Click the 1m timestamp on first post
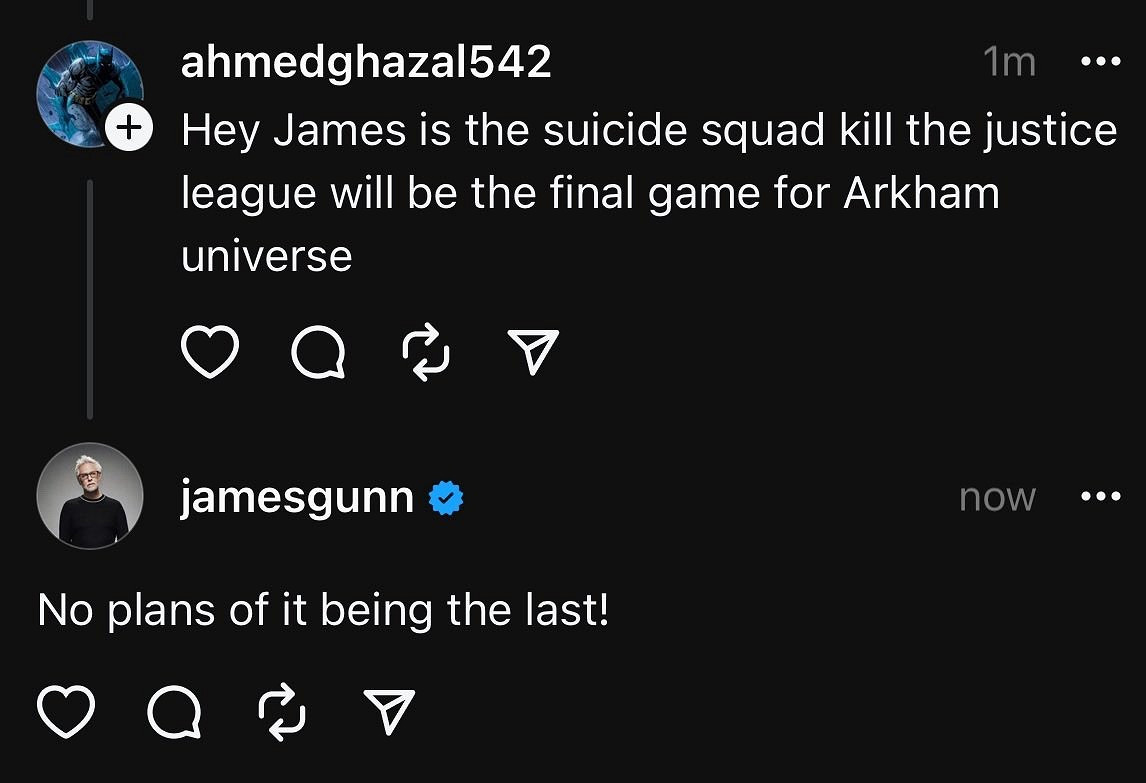The width and height of the screenshot is (1146, 783). [1009, 63]
